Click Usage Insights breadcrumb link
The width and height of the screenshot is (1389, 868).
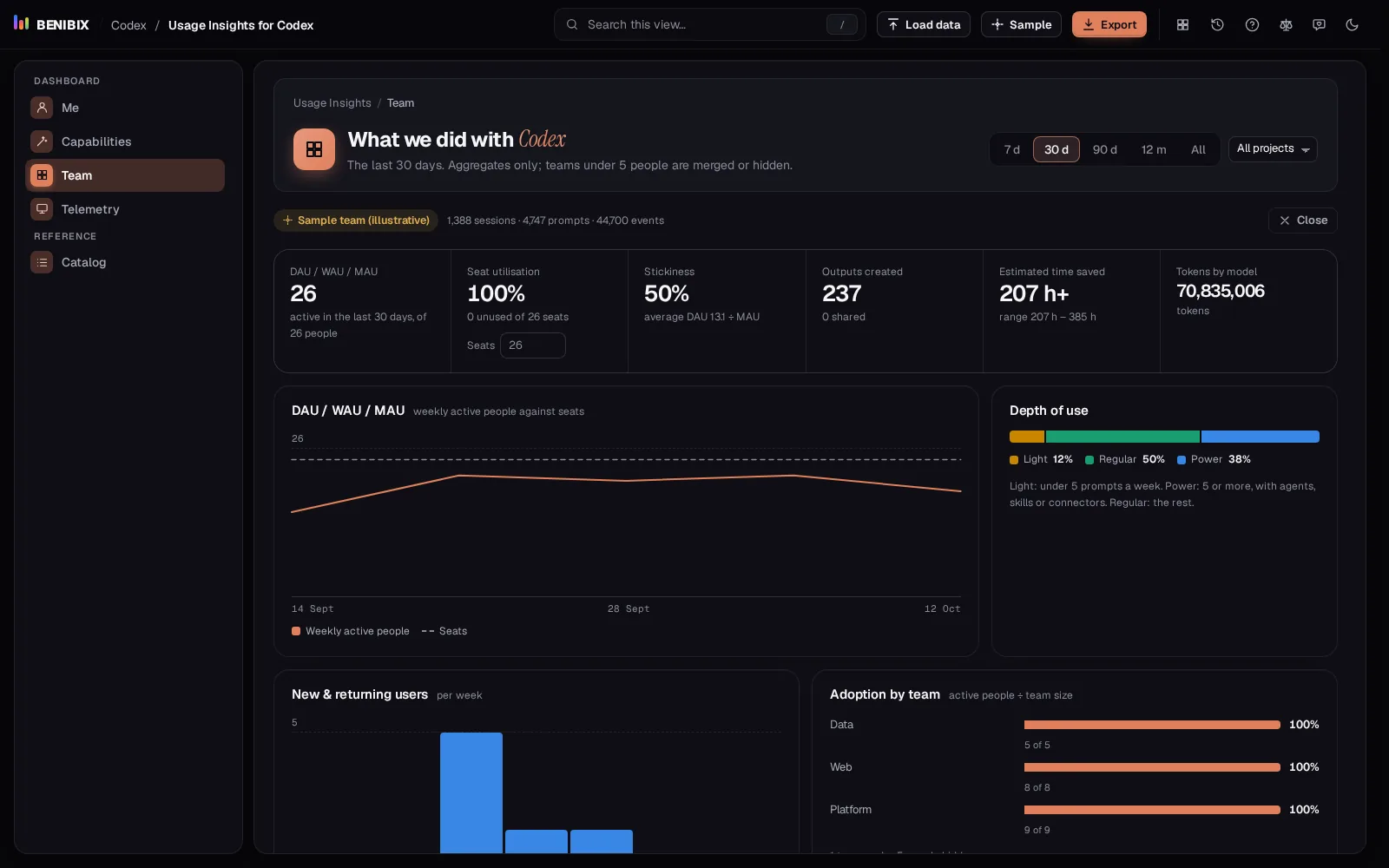pos(332,102)
